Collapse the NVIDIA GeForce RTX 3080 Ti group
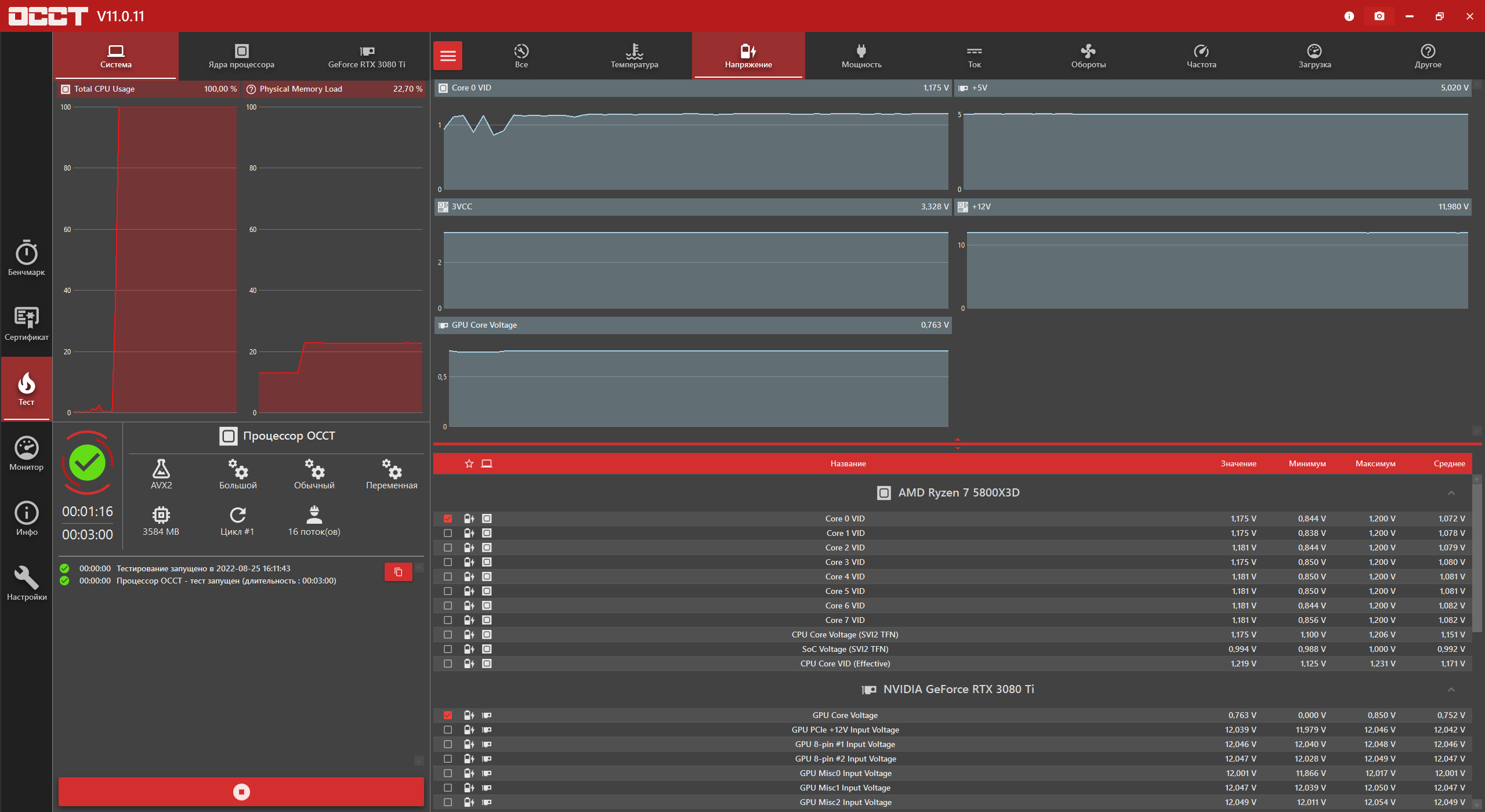This screenshot has width=1485, height=812. click(1451, 690)
